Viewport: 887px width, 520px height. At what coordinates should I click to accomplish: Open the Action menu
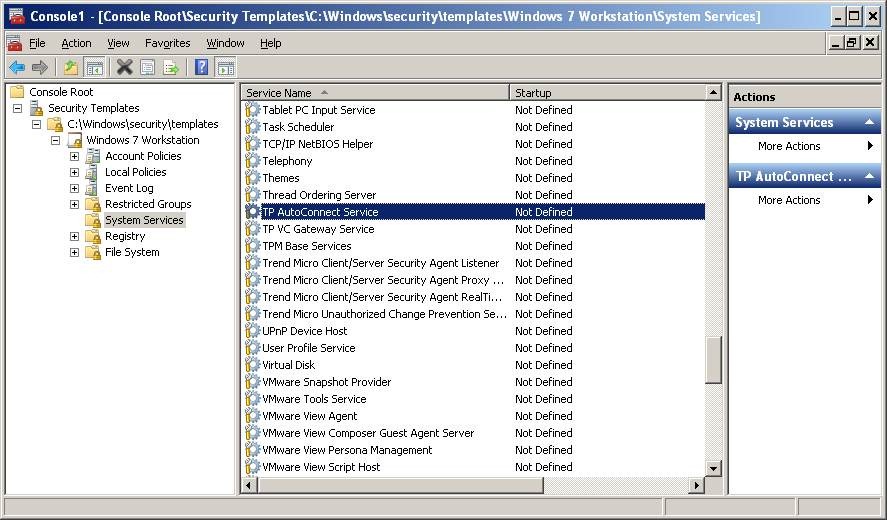(76, 43)
